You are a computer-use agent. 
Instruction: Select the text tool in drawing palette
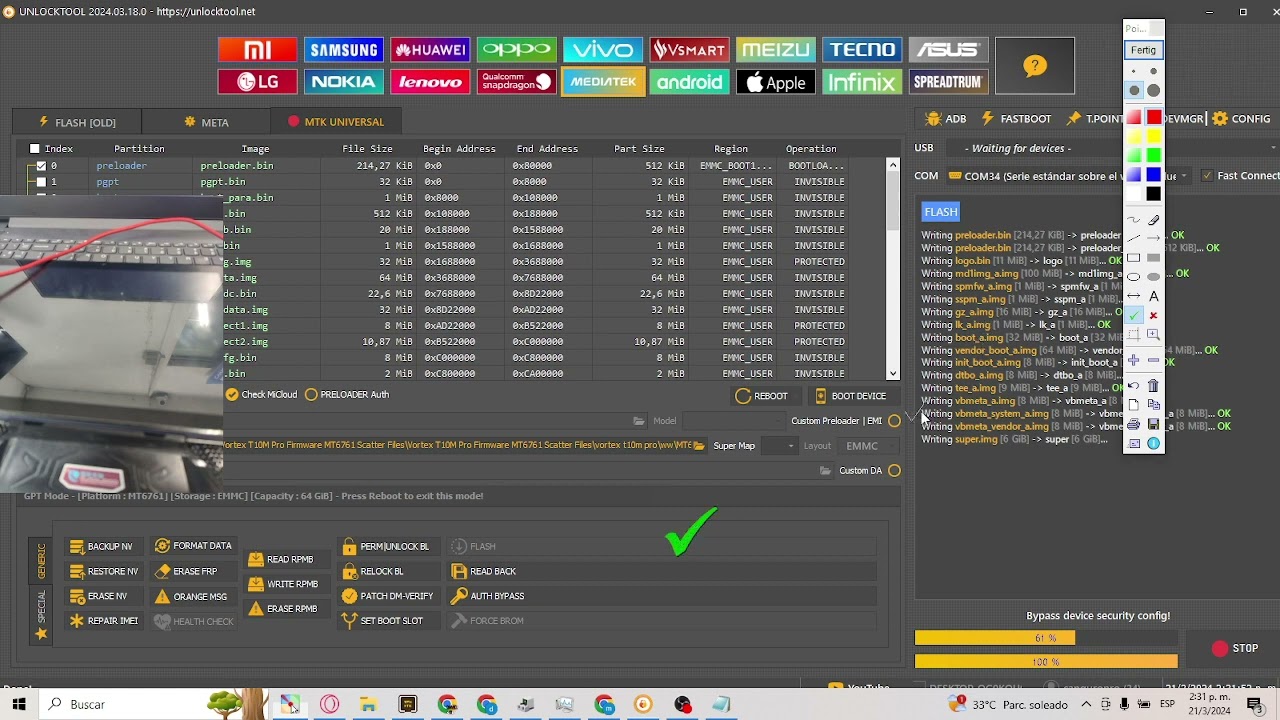coord(1153,296)
